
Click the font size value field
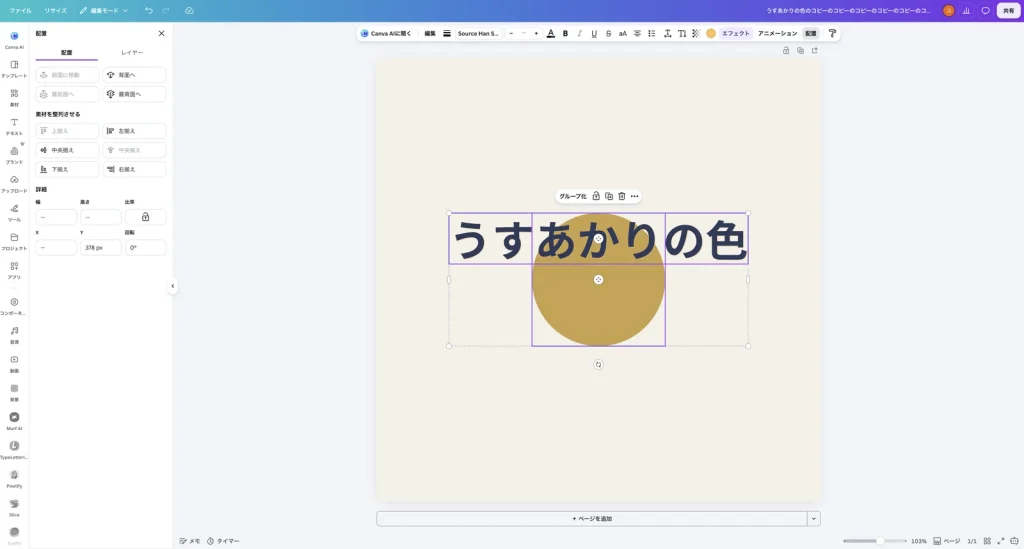coord(523,33)
